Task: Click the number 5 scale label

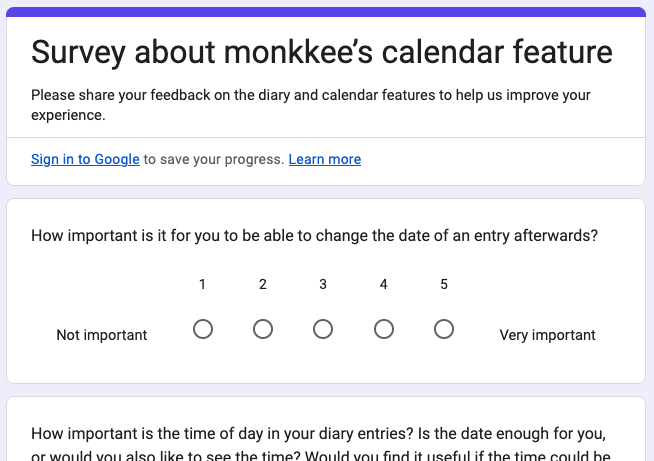Action: [x=444, y=284]
